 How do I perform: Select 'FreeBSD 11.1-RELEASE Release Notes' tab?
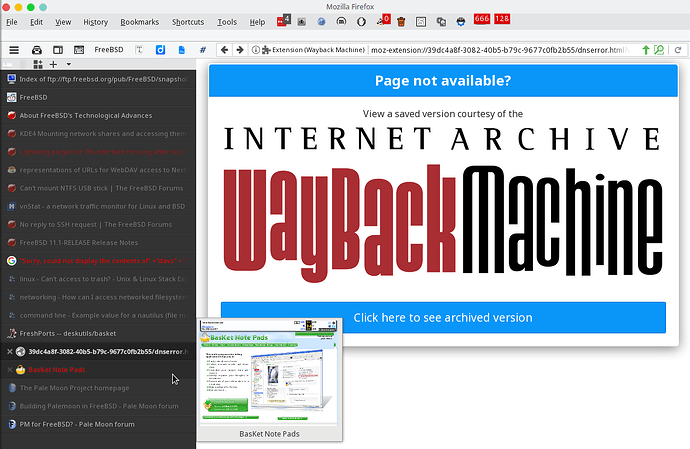[x=98, y=243]
